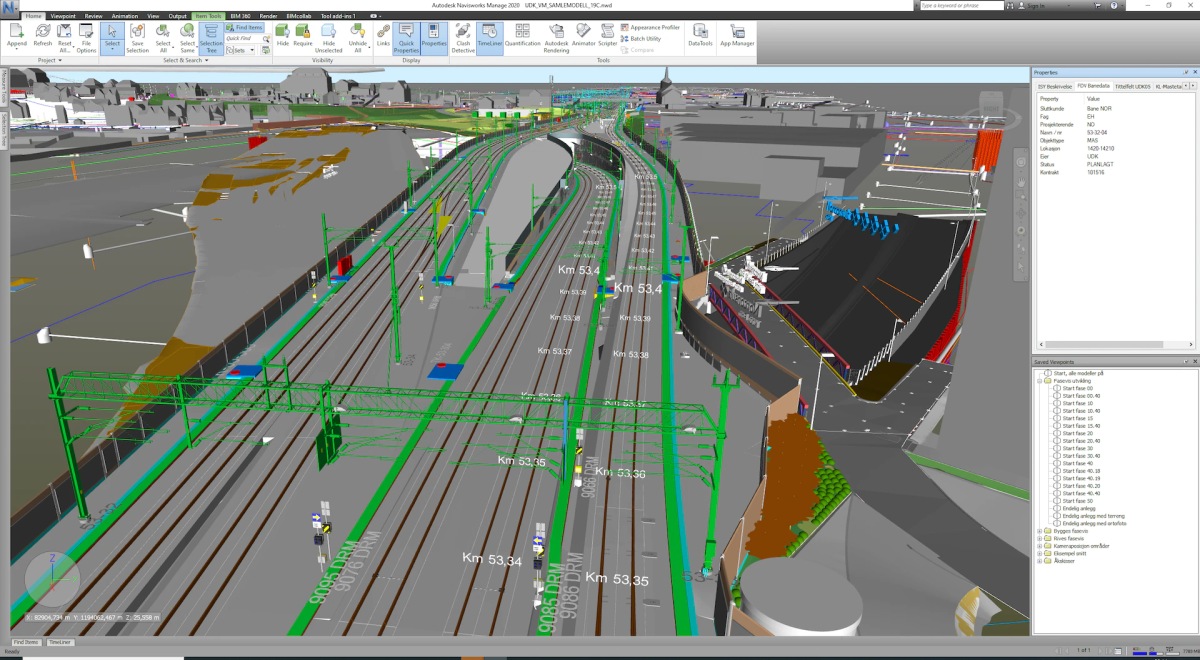Open the Clash Detective tool

click(x=463, y=37)
